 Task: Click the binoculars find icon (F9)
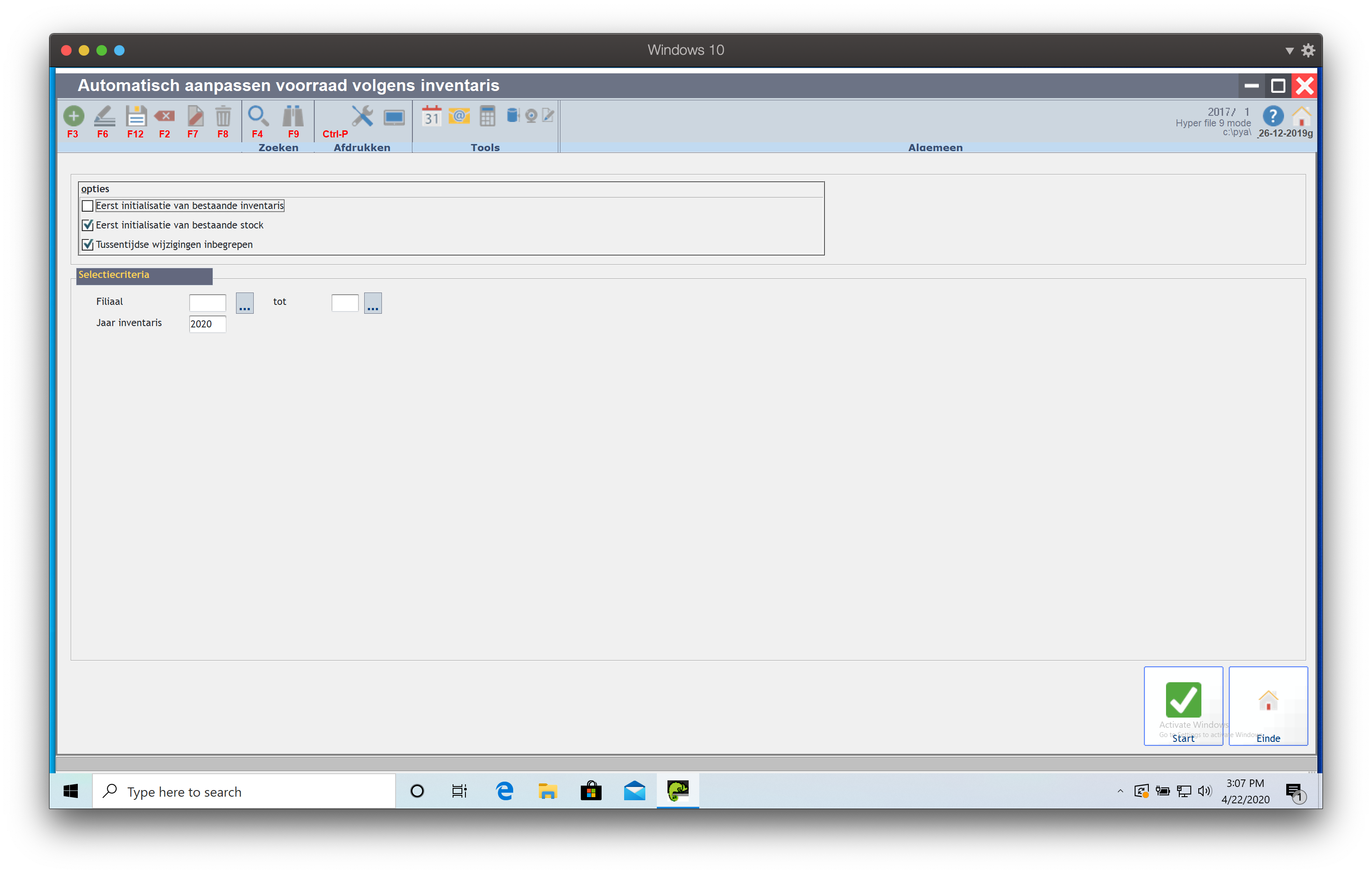coord(293,116)
